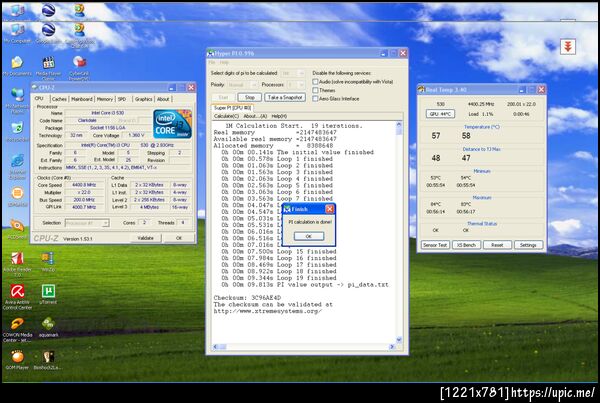Click the OK button in CPU-Z
The height and width of the screenshot is (403, 600).
click(179, 238)
